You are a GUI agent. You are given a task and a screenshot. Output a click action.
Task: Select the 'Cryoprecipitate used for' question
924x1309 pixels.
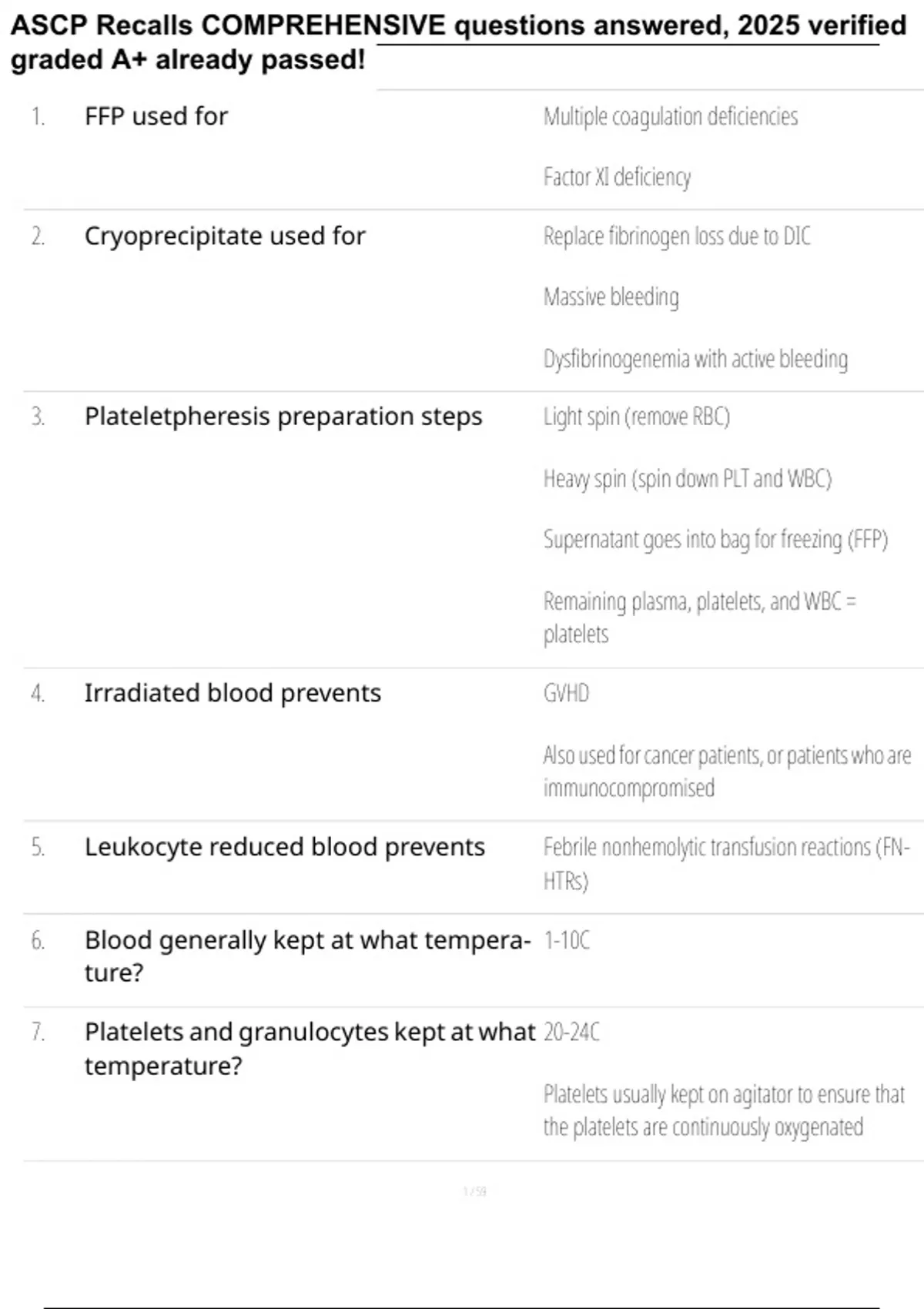pyautogui.click(x=225, y=236)
